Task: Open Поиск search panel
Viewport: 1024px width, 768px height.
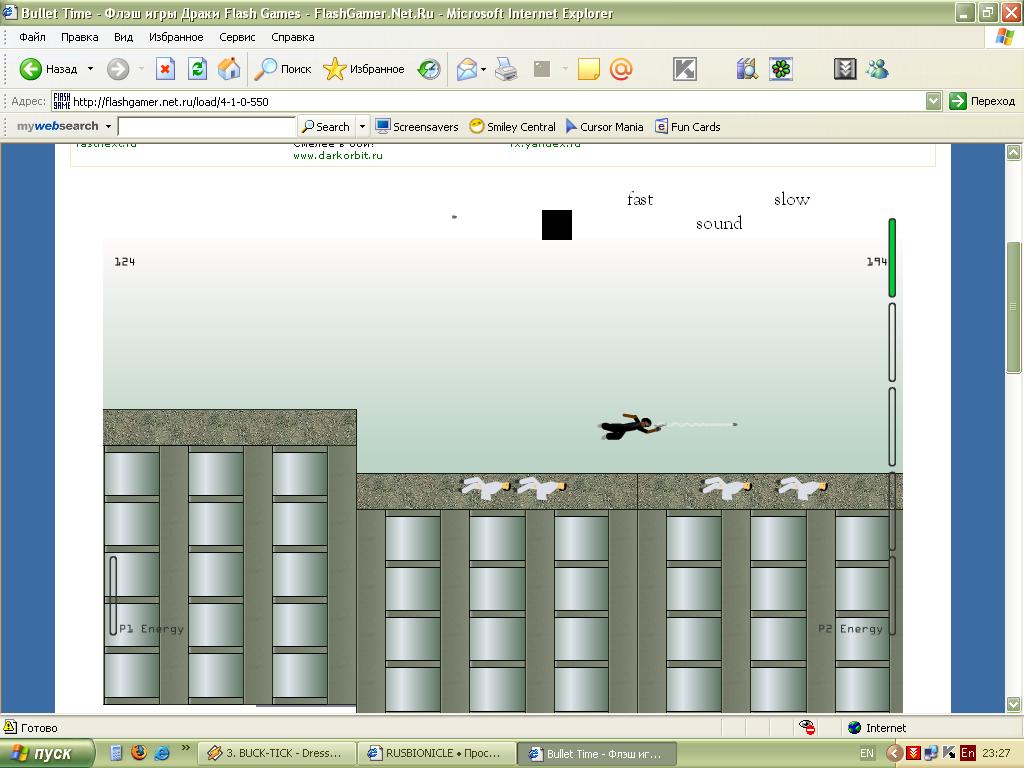Action: click(283, 69)
